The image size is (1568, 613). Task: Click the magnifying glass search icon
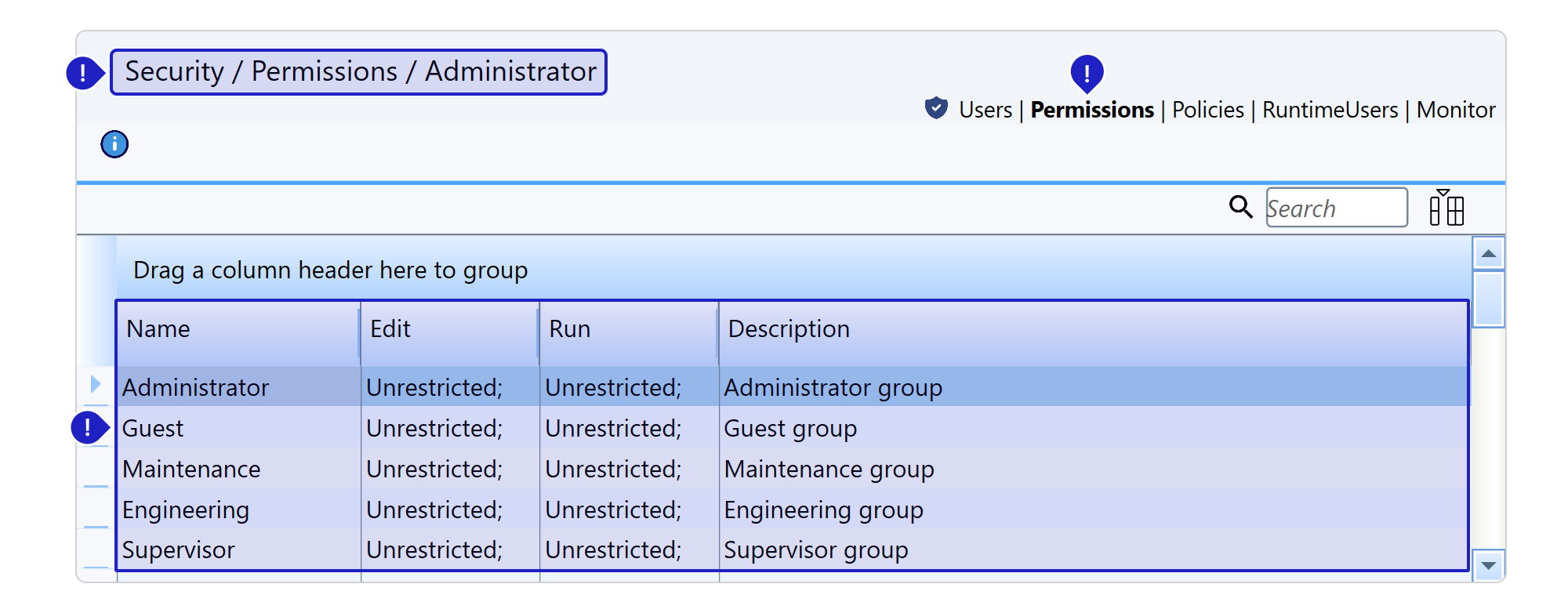(x=1240, y=207)
